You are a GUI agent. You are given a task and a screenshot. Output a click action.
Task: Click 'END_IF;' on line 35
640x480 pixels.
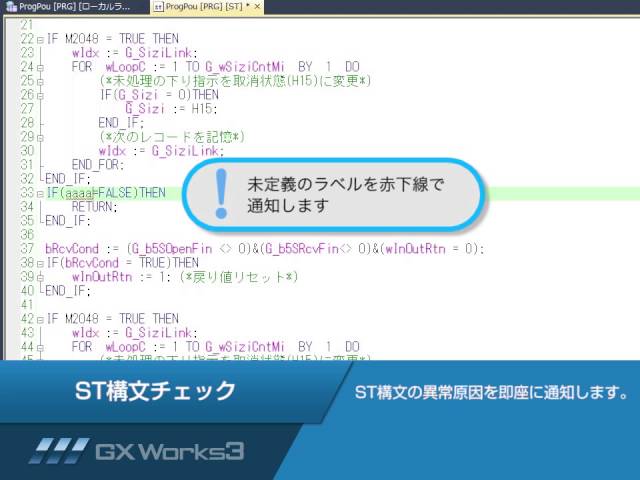(68, 221)
